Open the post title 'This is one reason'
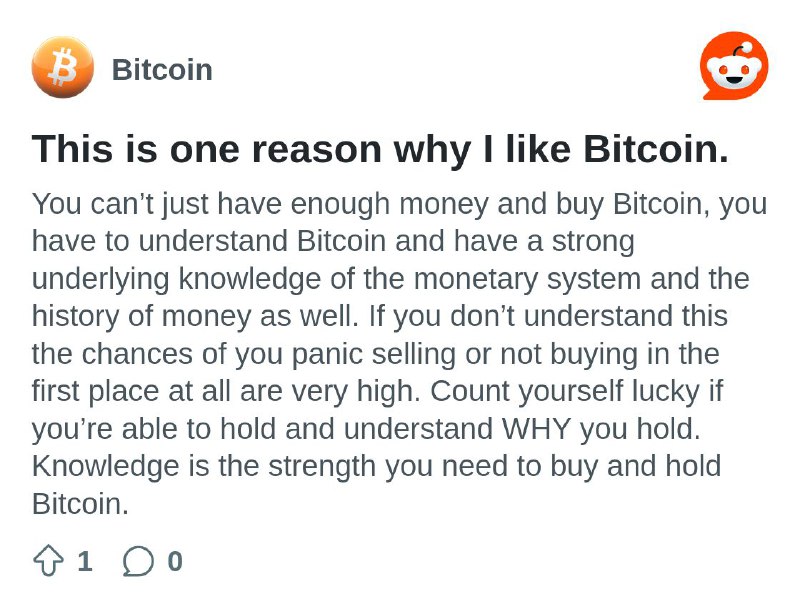 click(x=381, y=149)
